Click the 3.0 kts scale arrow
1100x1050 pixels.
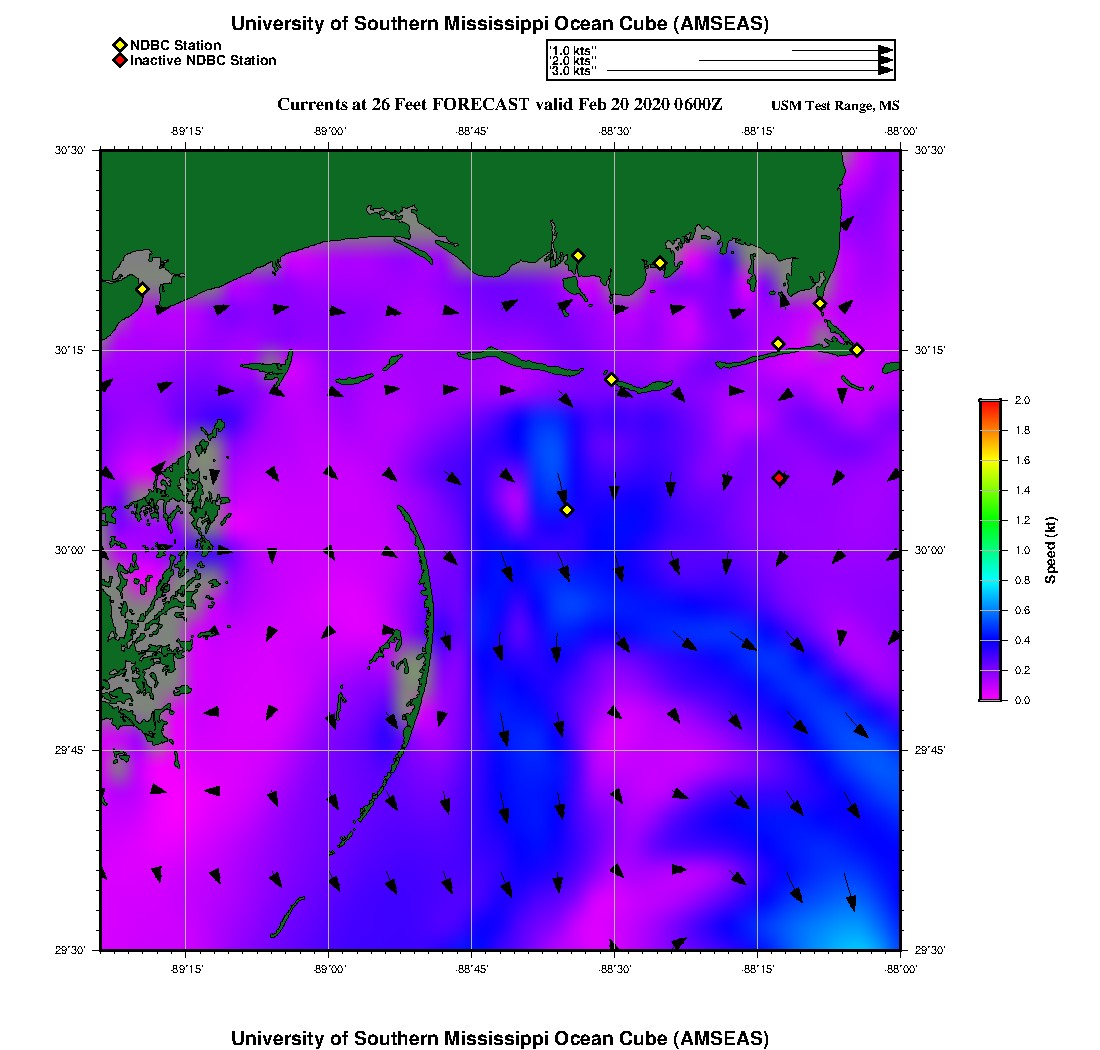coord(749,71)
